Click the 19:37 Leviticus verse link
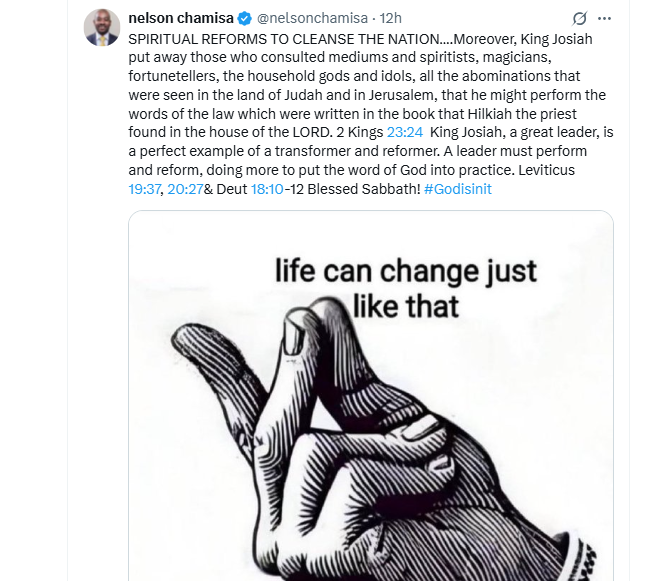Viewport: 654px width, 581px height. point(146,189)
